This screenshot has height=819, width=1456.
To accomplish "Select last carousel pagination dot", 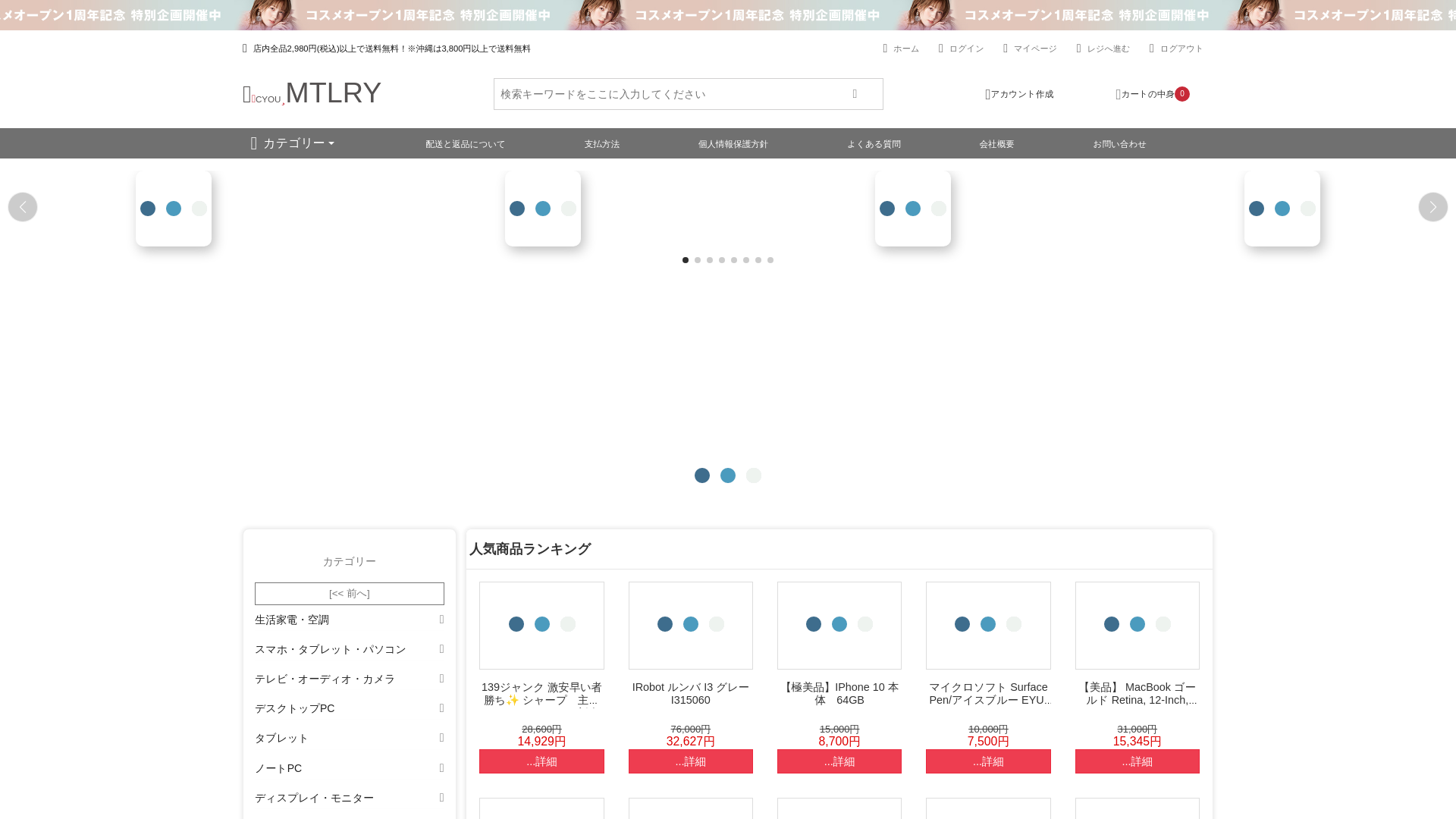I will 770,260.
